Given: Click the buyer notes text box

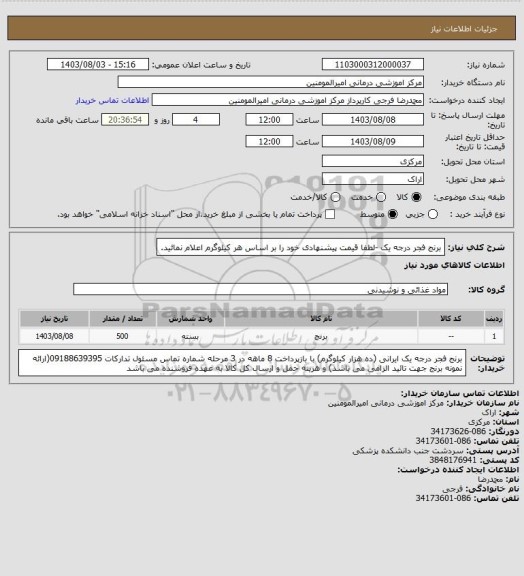Looking at the screenshot, I should point(242,363).
